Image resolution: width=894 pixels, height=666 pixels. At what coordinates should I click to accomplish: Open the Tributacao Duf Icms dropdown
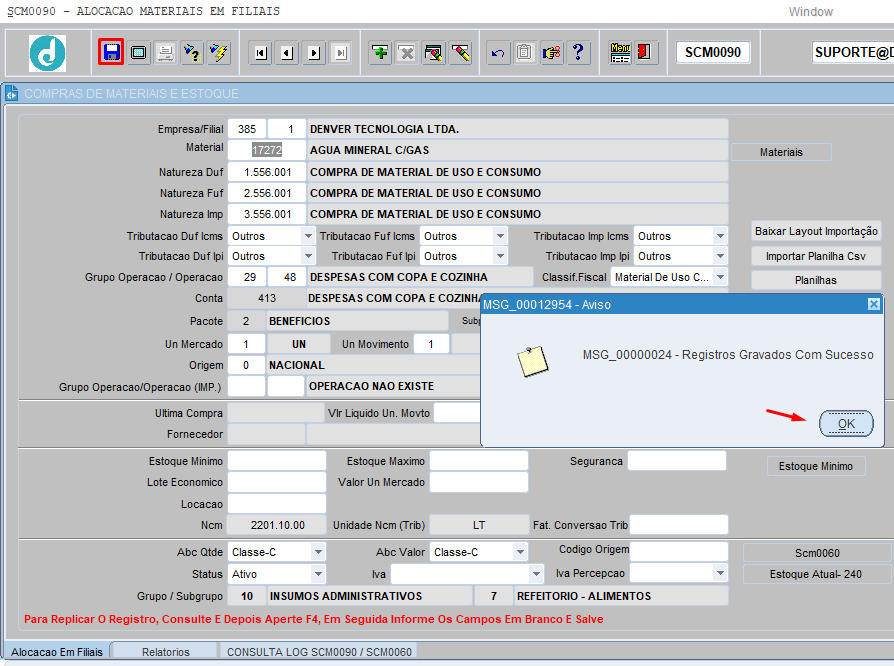click(308, 235)
